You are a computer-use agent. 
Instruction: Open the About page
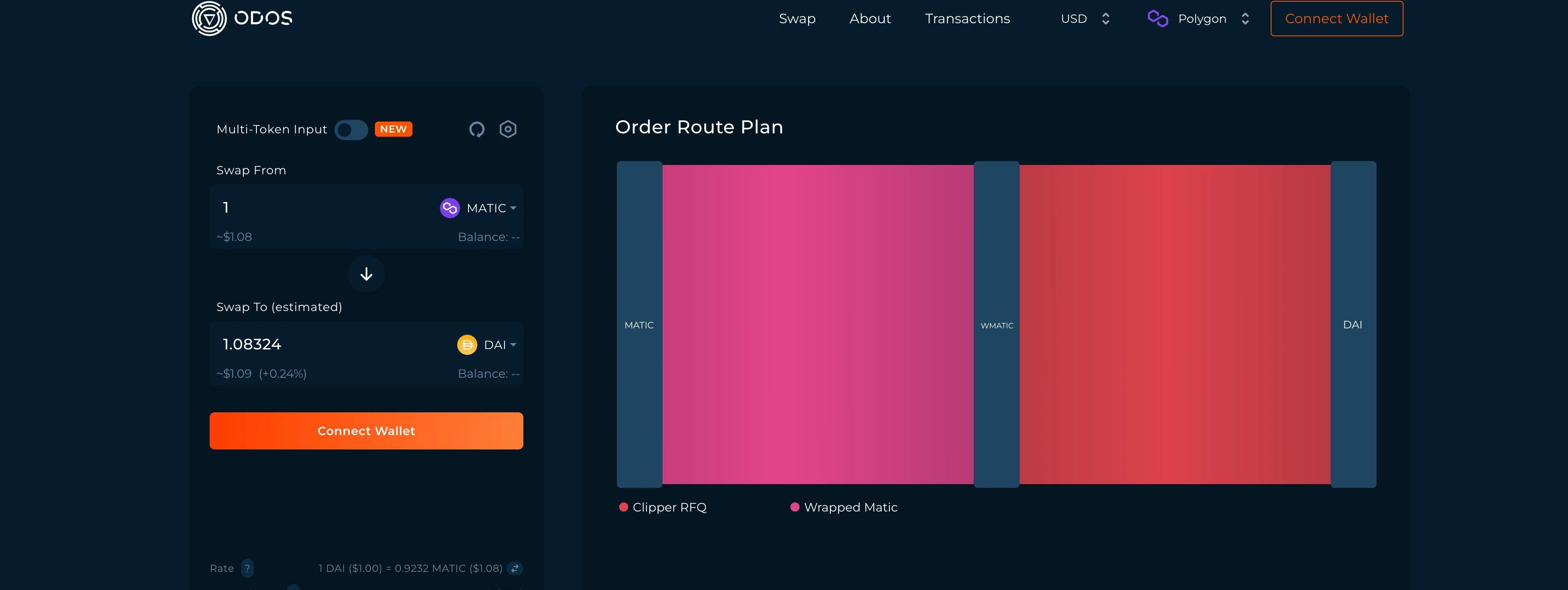870,19
